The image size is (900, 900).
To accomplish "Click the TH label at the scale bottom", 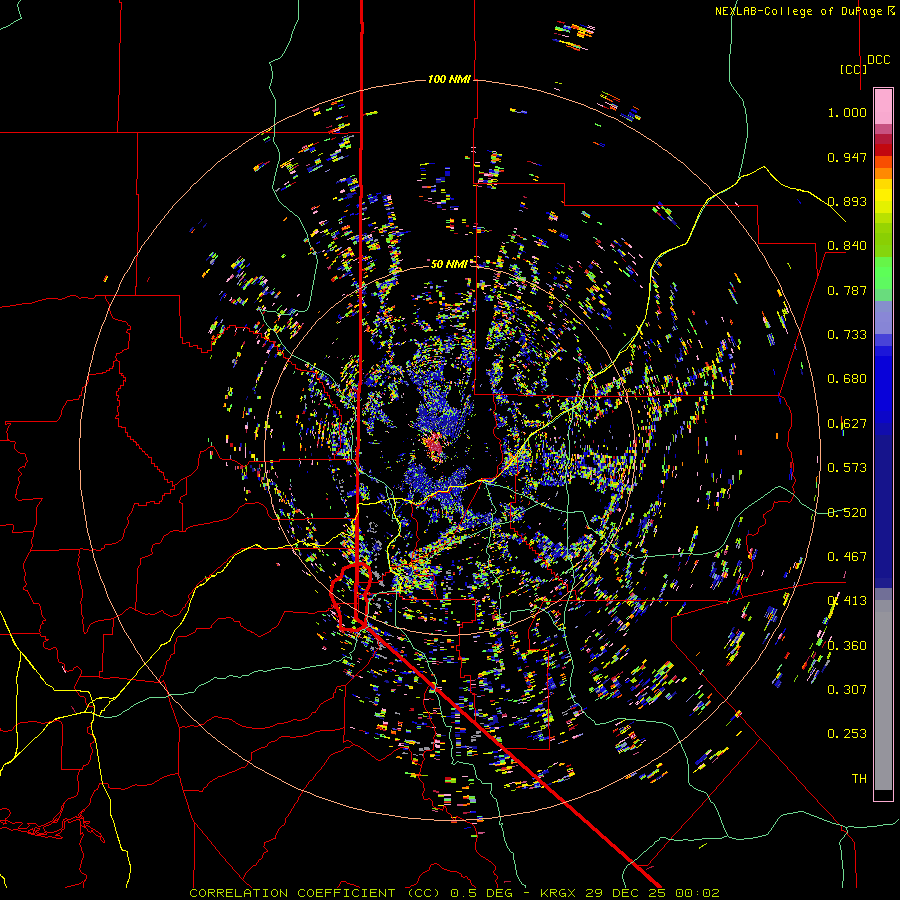I will point(859,779).
